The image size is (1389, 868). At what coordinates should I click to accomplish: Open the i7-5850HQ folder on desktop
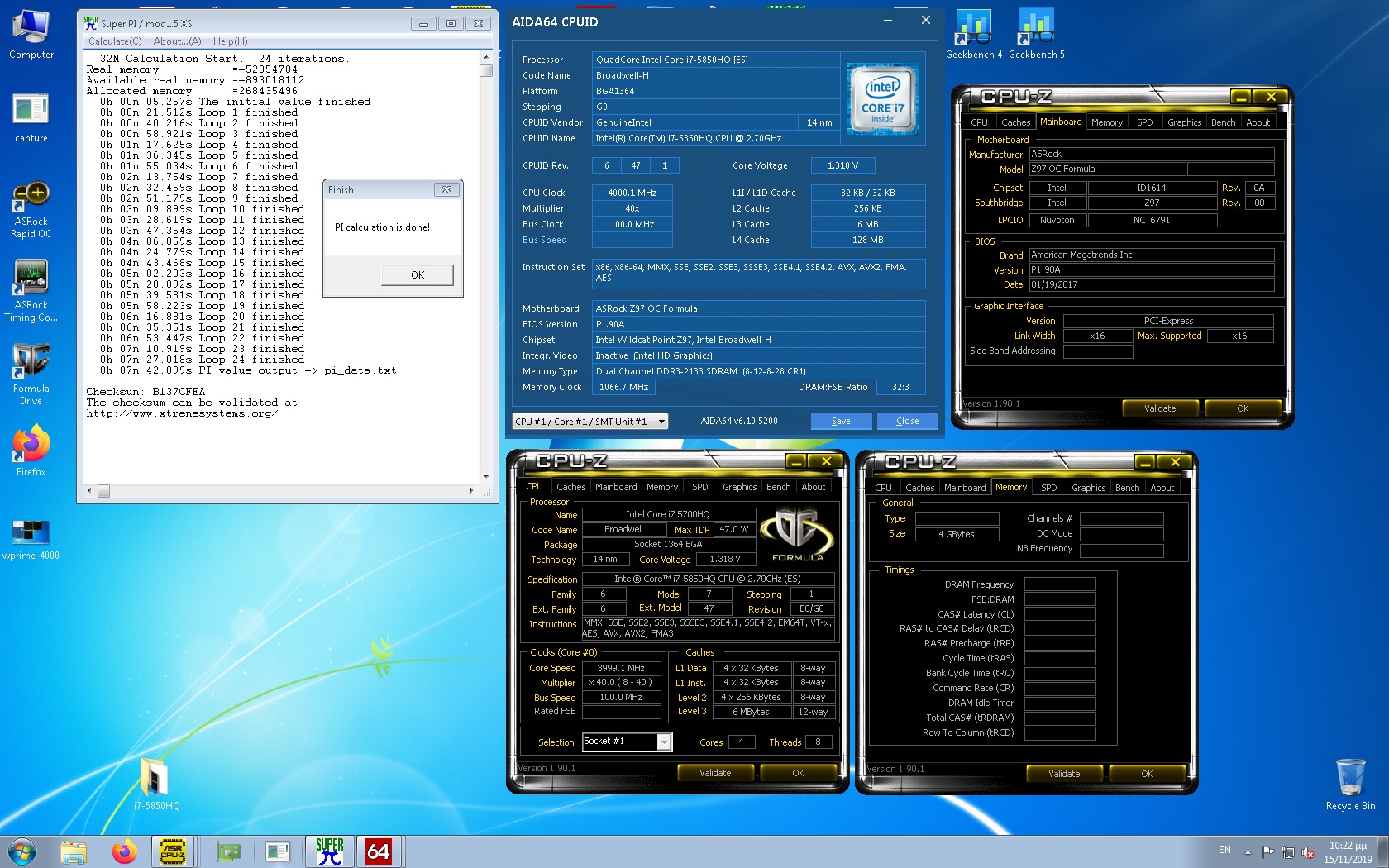(x=156, y=784)
